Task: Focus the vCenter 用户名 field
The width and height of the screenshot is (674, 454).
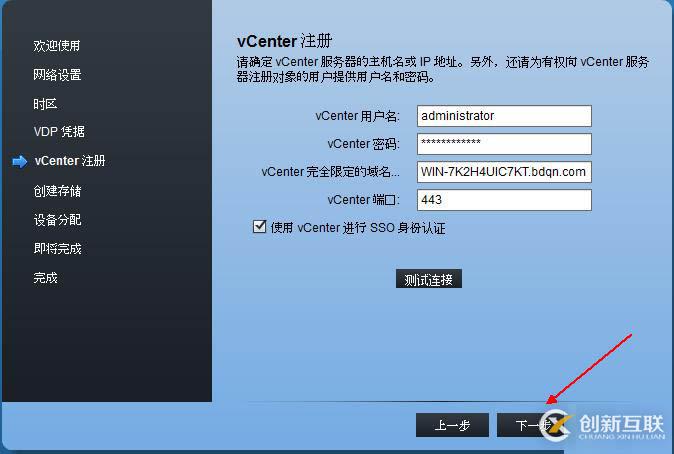Action: tap(504, 116)
